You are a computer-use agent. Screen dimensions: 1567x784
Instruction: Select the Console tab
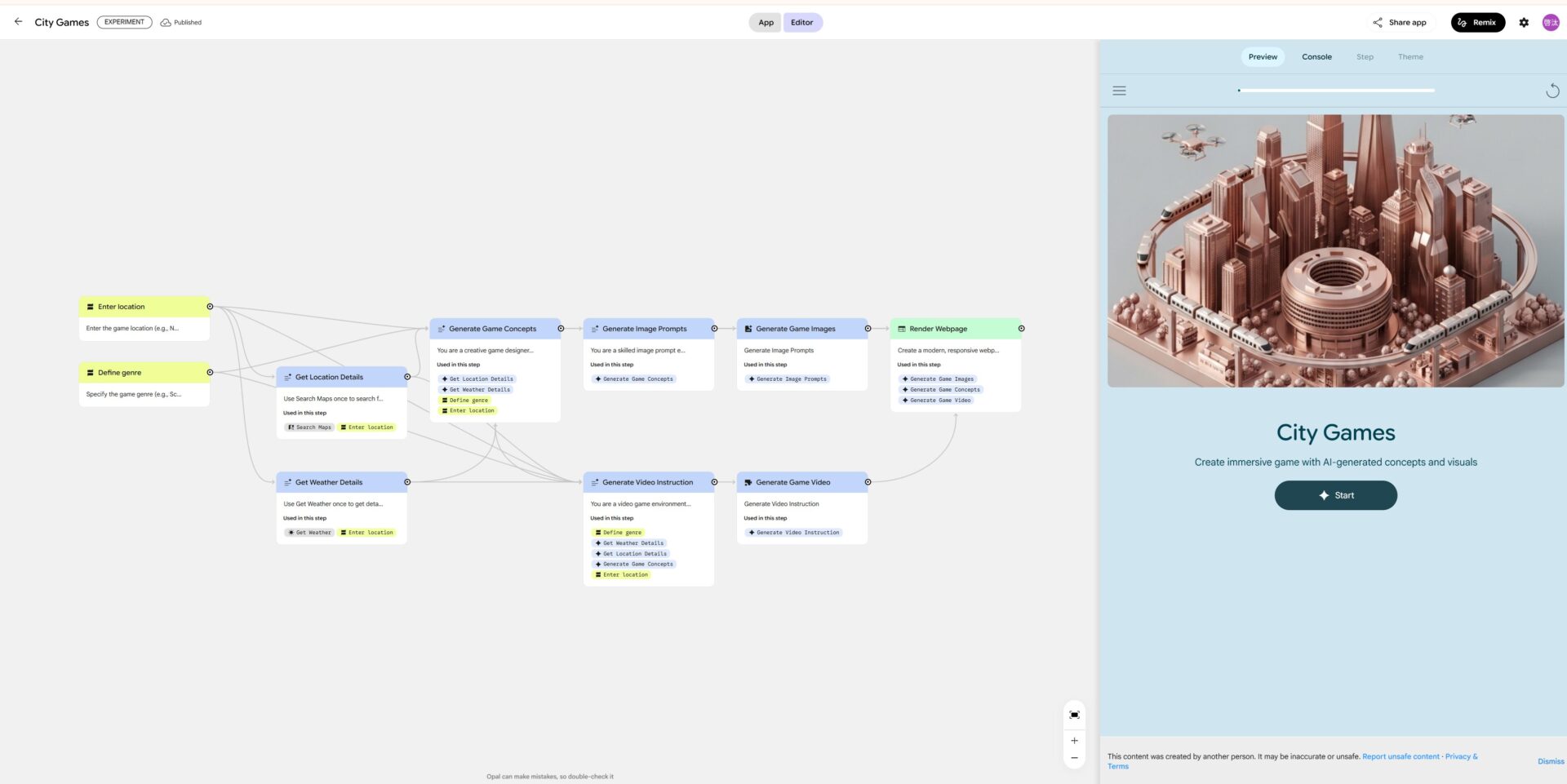[1316, 57]
